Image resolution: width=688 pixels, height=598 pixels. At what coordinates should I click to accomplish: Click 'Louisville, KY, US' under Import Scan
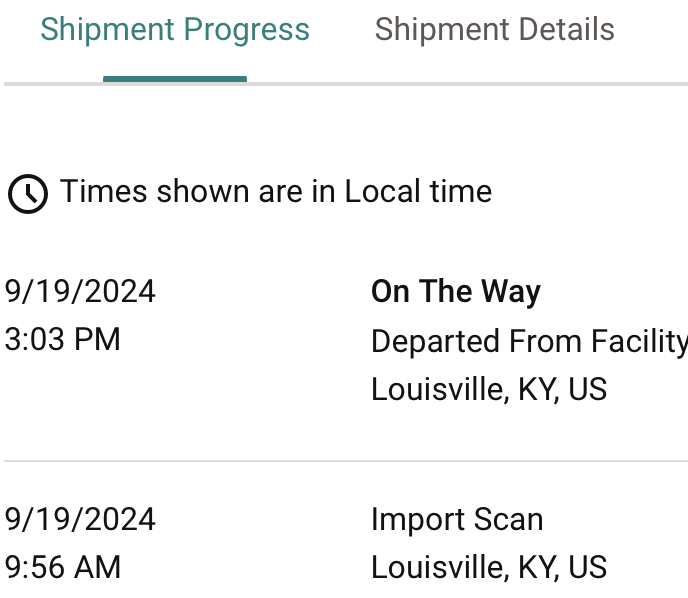coord(489,568)
